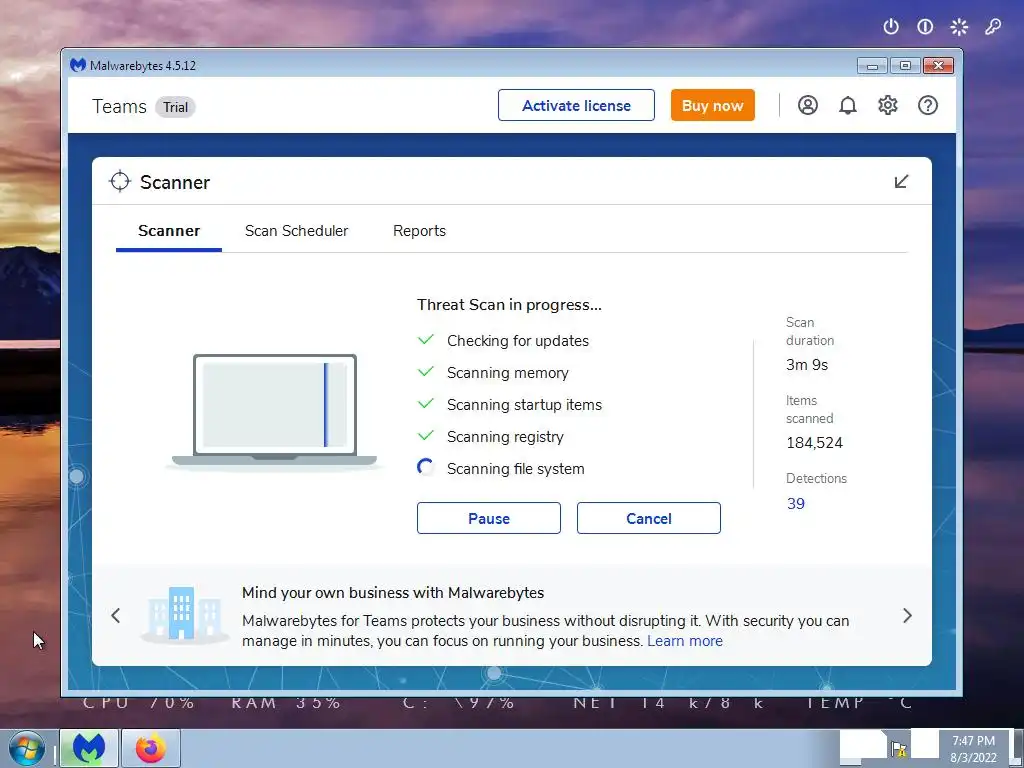Click the Buy now button

click(x=712, y=105)
